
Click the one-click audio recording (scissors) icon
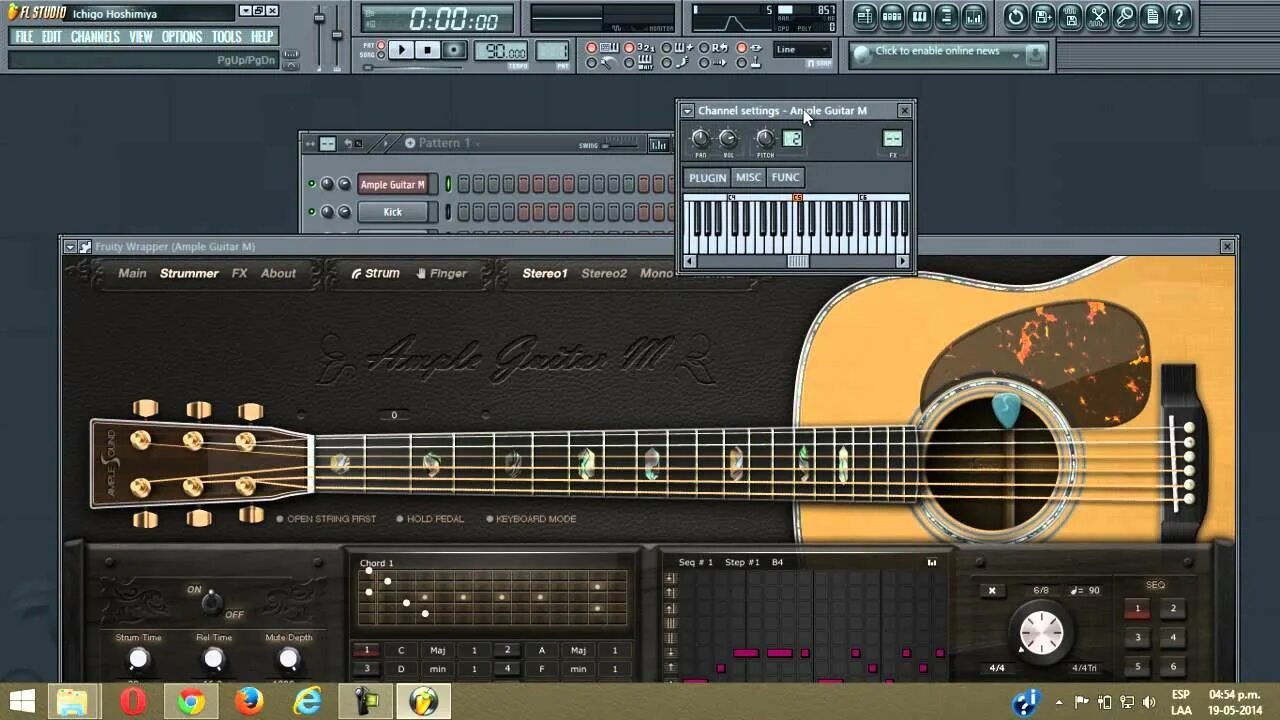(x=1097, y=17)
